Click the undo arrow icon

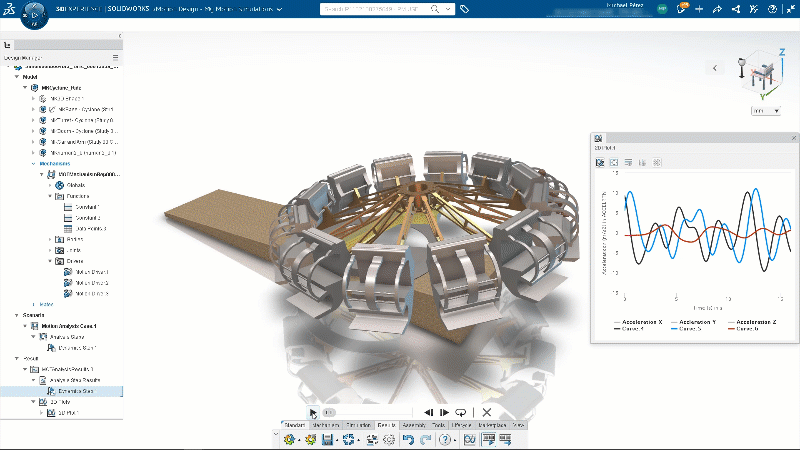[409, 439]
